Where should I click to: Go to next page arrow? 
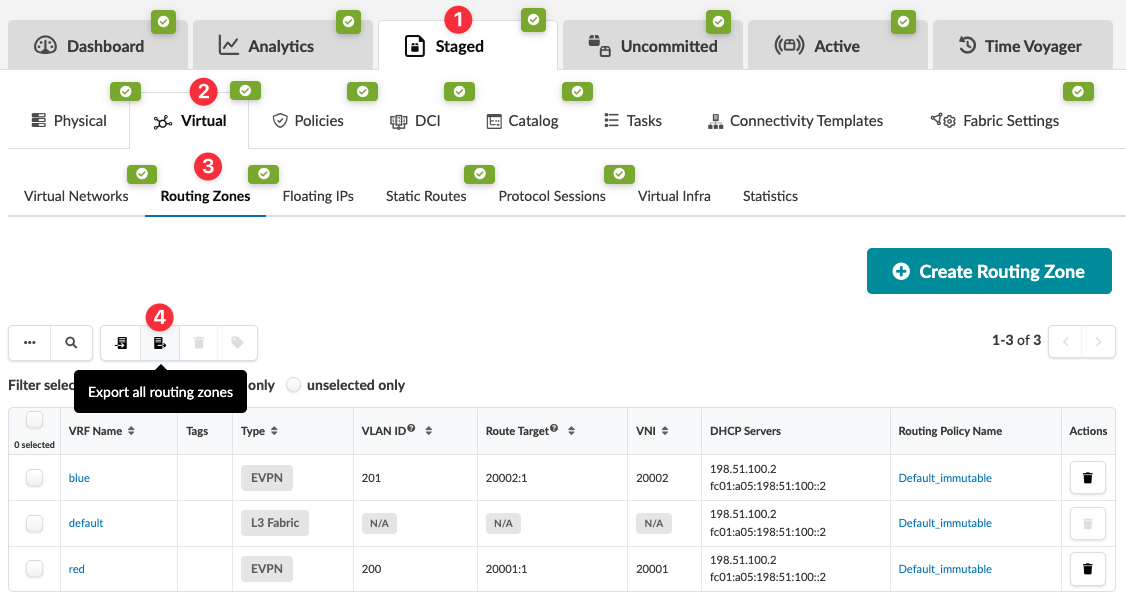[1098, 342]
